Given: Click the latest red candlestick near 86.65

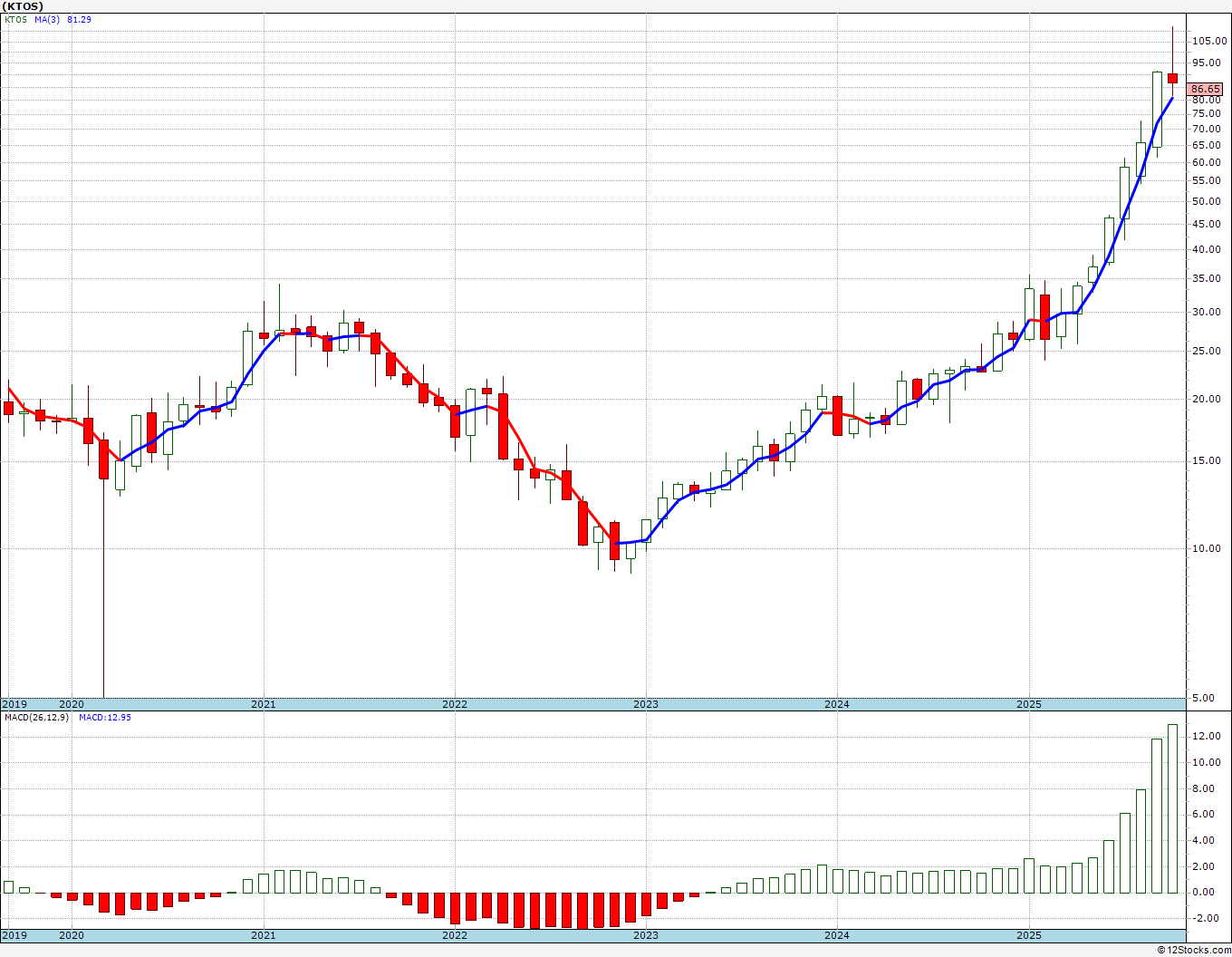Looking at the screenshot, I should pyautogui.click(x=1172, y=79).
